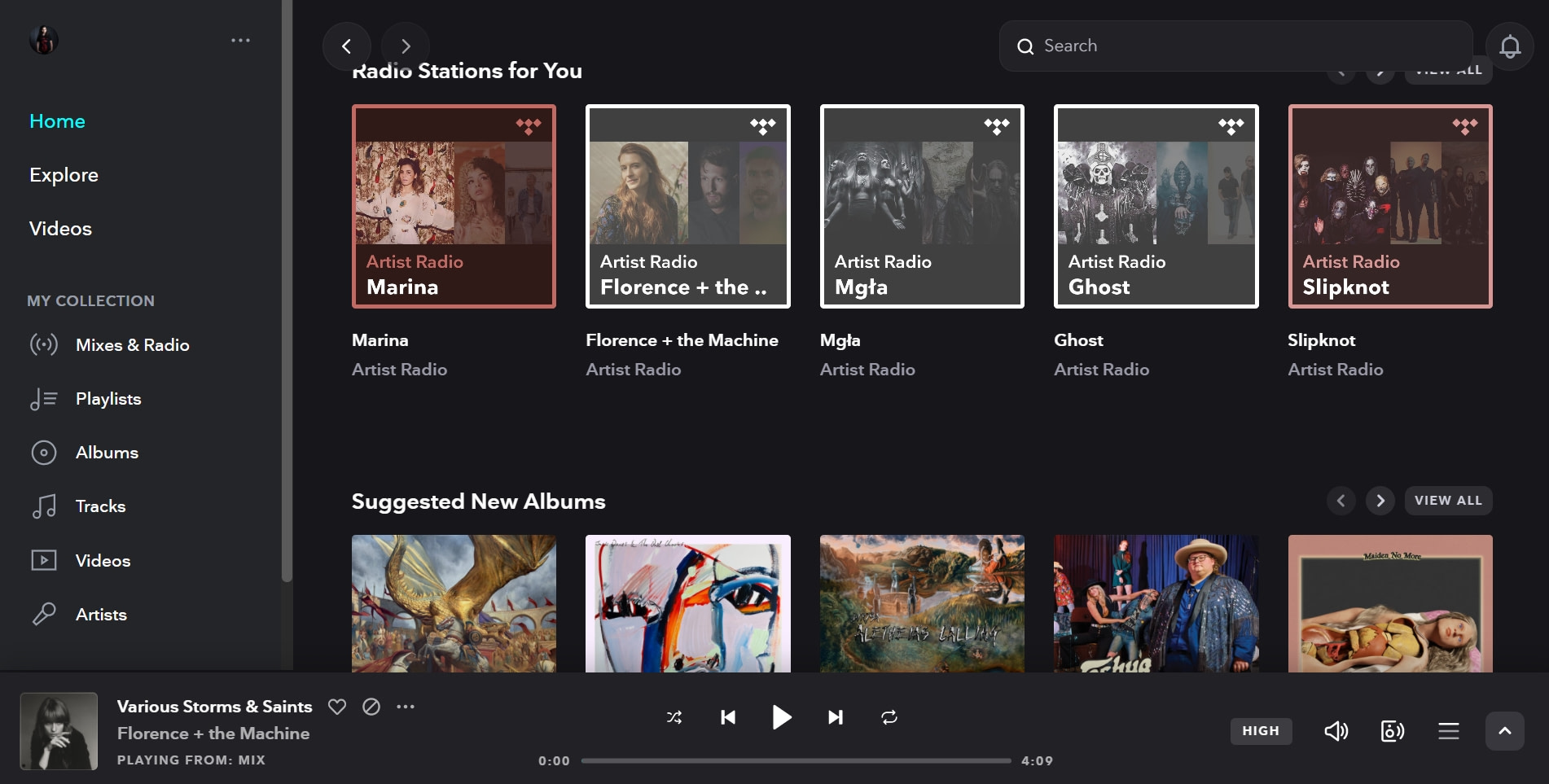This screenshot has height=784, width=1549.
Task: Open the Florence + the Machine radio title link
Action: [x=682, y=340]
